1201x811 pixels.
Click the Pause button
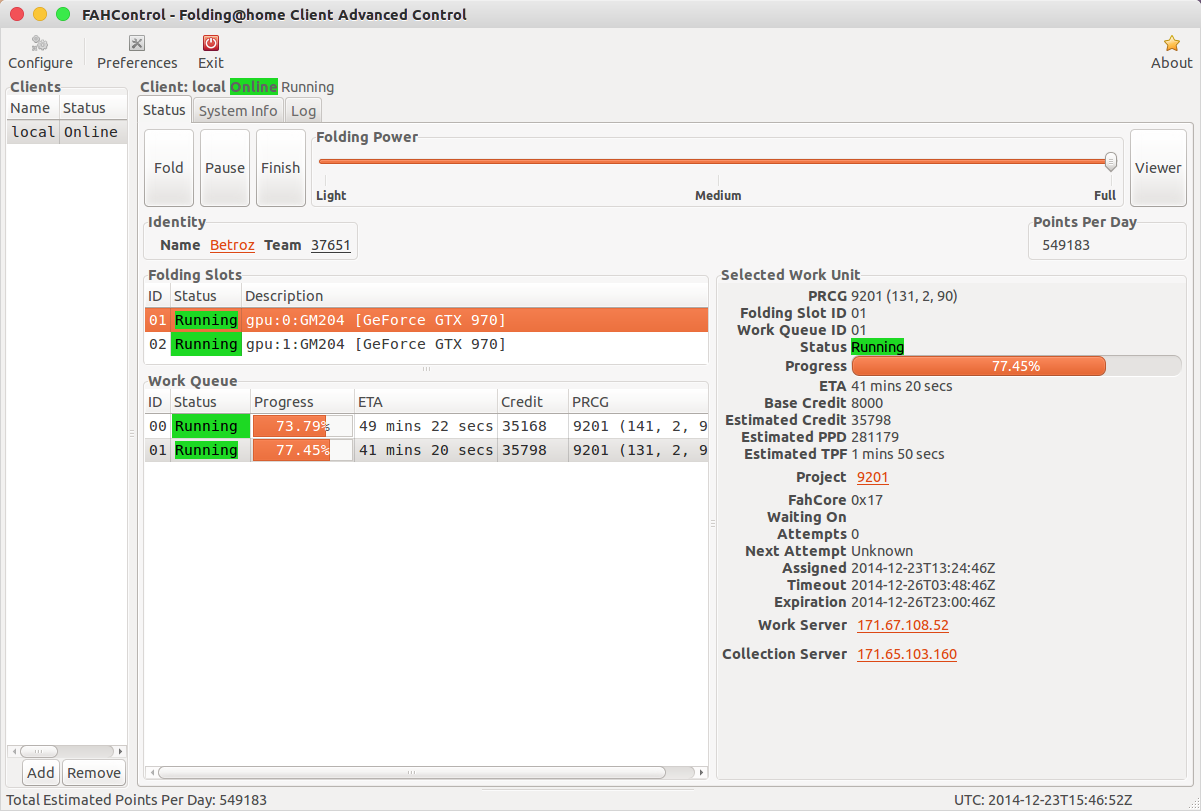click(225, 168)
